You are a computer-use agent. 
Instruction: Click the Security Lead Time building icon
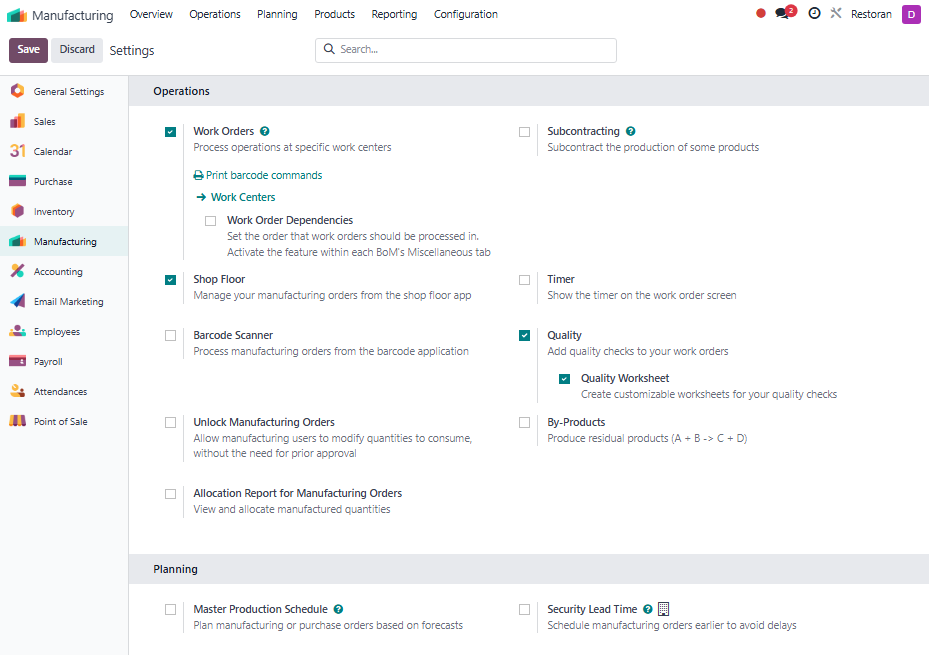663,609
